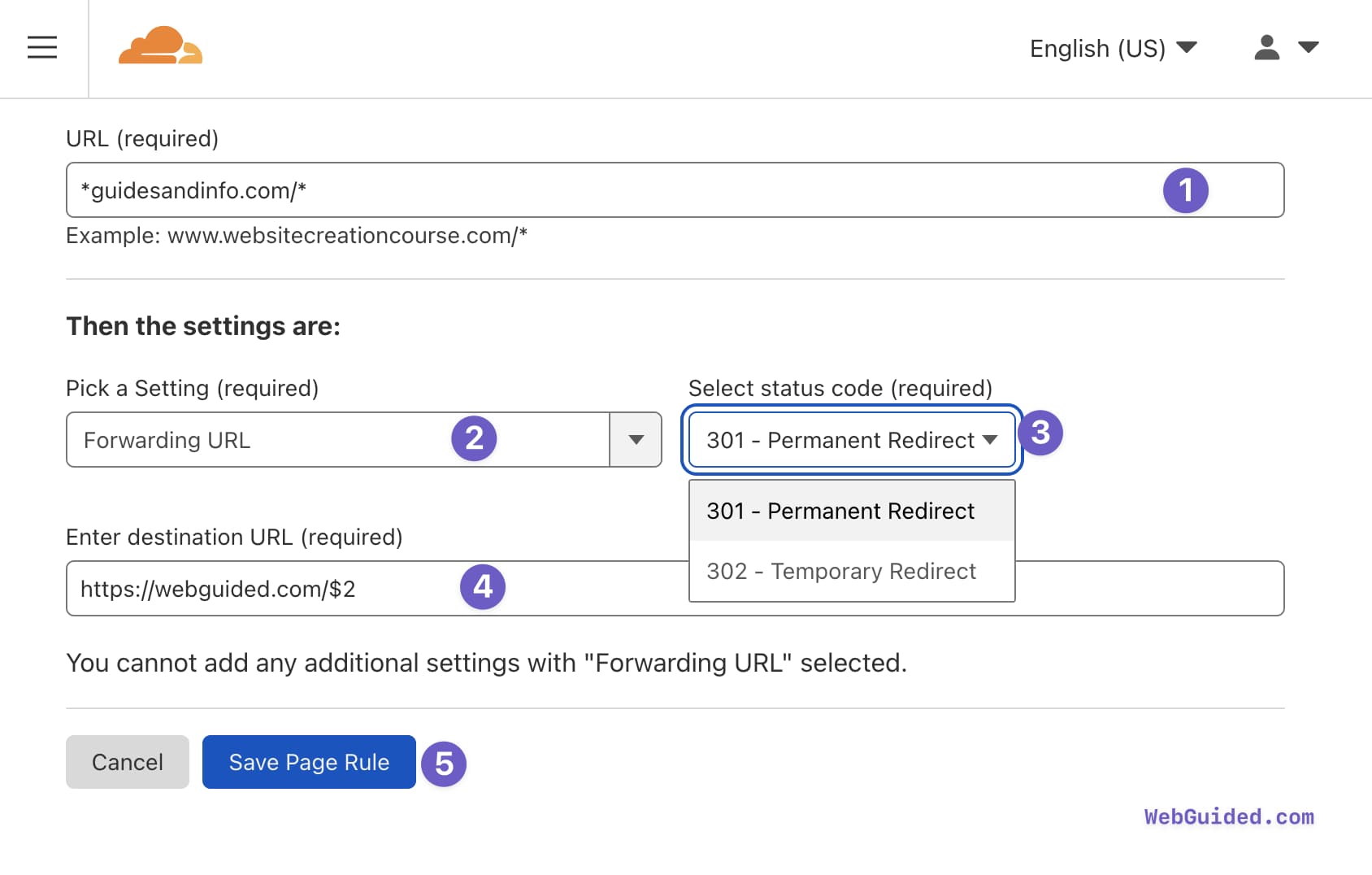The image size is (1372, 875).
Task: Click the Save Page Rule button
Action: (x=308, y=762)
